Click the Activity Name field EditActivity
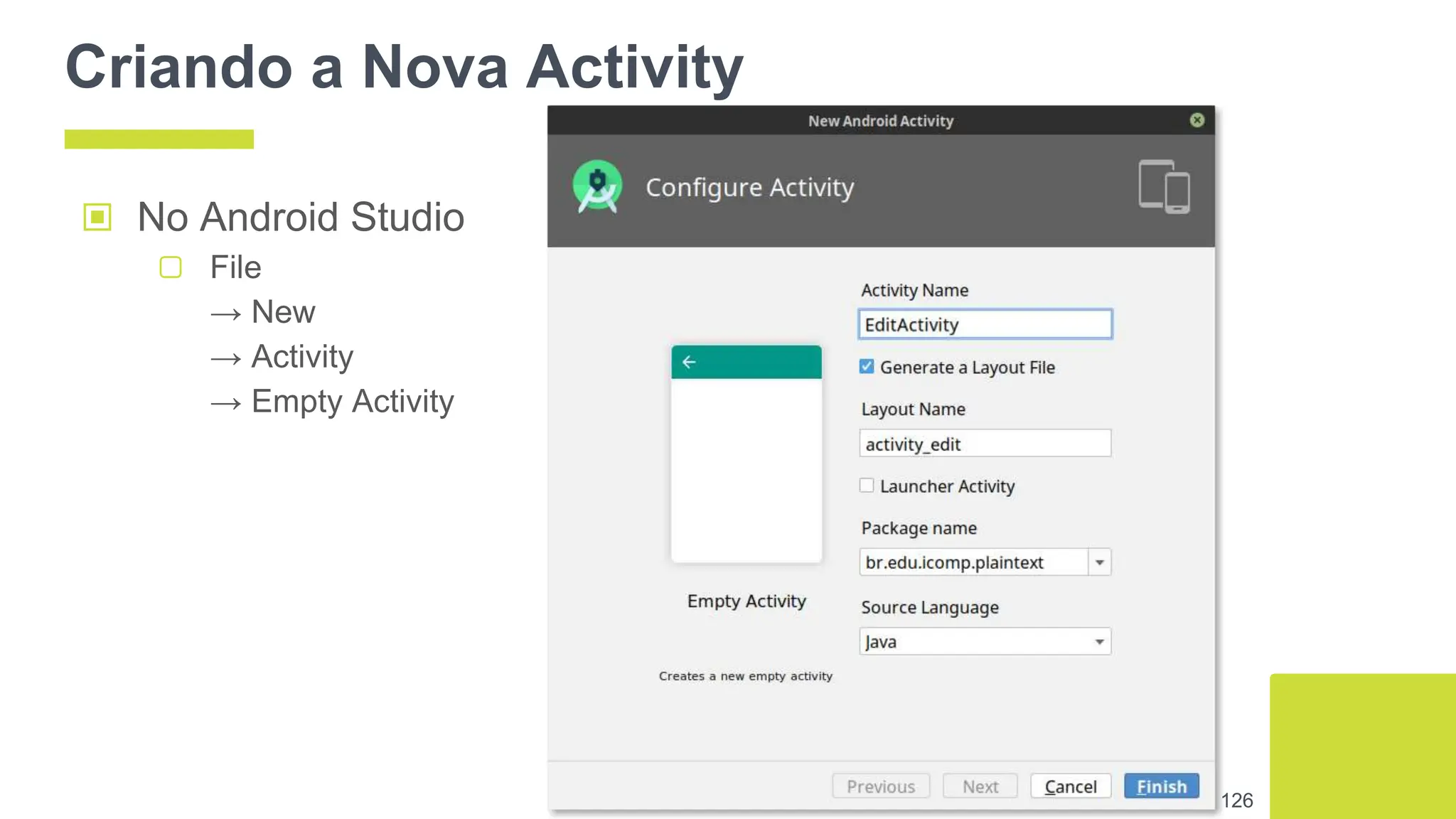The image size is (1456, 819). point(985,324)
